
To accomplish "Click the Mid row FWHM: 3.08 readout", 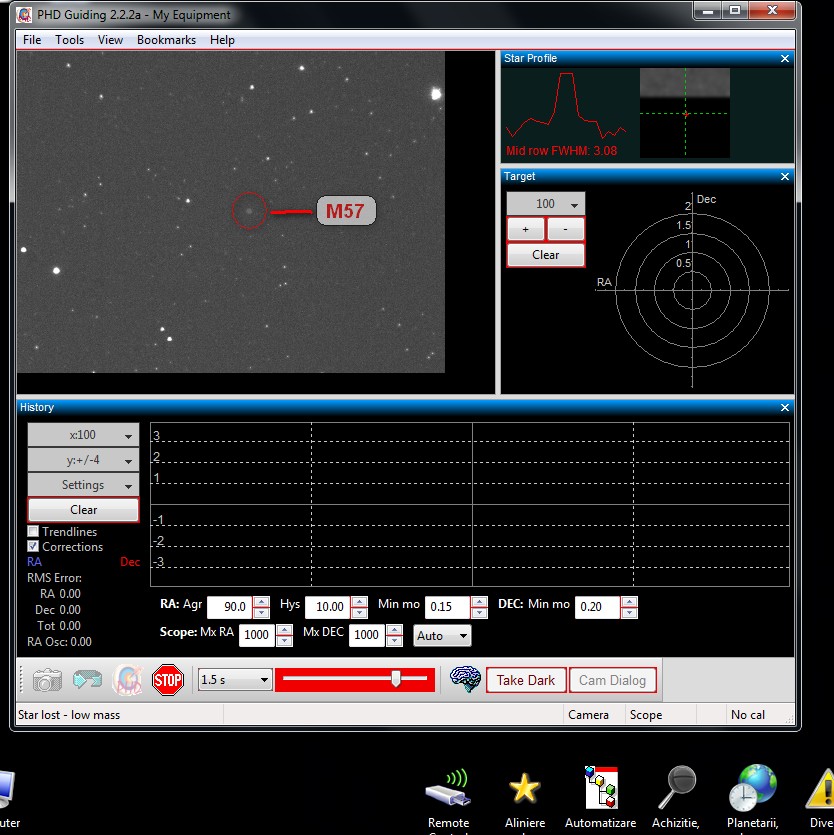I will (x=561, y=151).
